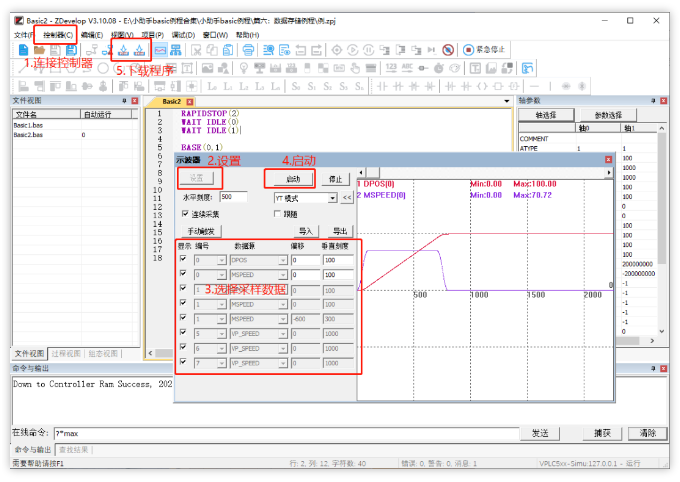The width and height of the screenshot is (680, 482).
Task: Click the red prohibited clear-breakpoints icon
Action: click(x=448, y=50)
